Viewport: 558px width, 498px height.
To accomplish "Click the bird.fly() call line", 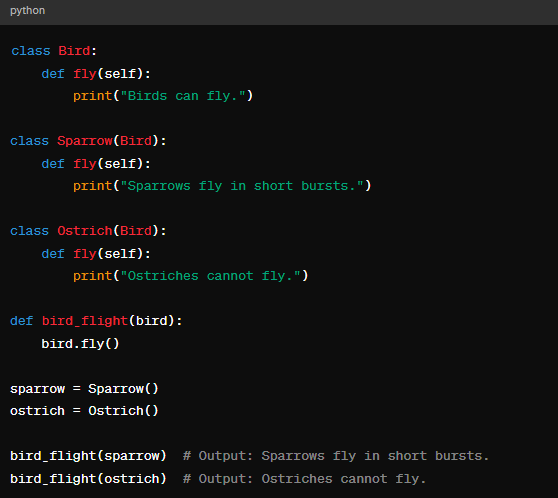I will [80, 344].
